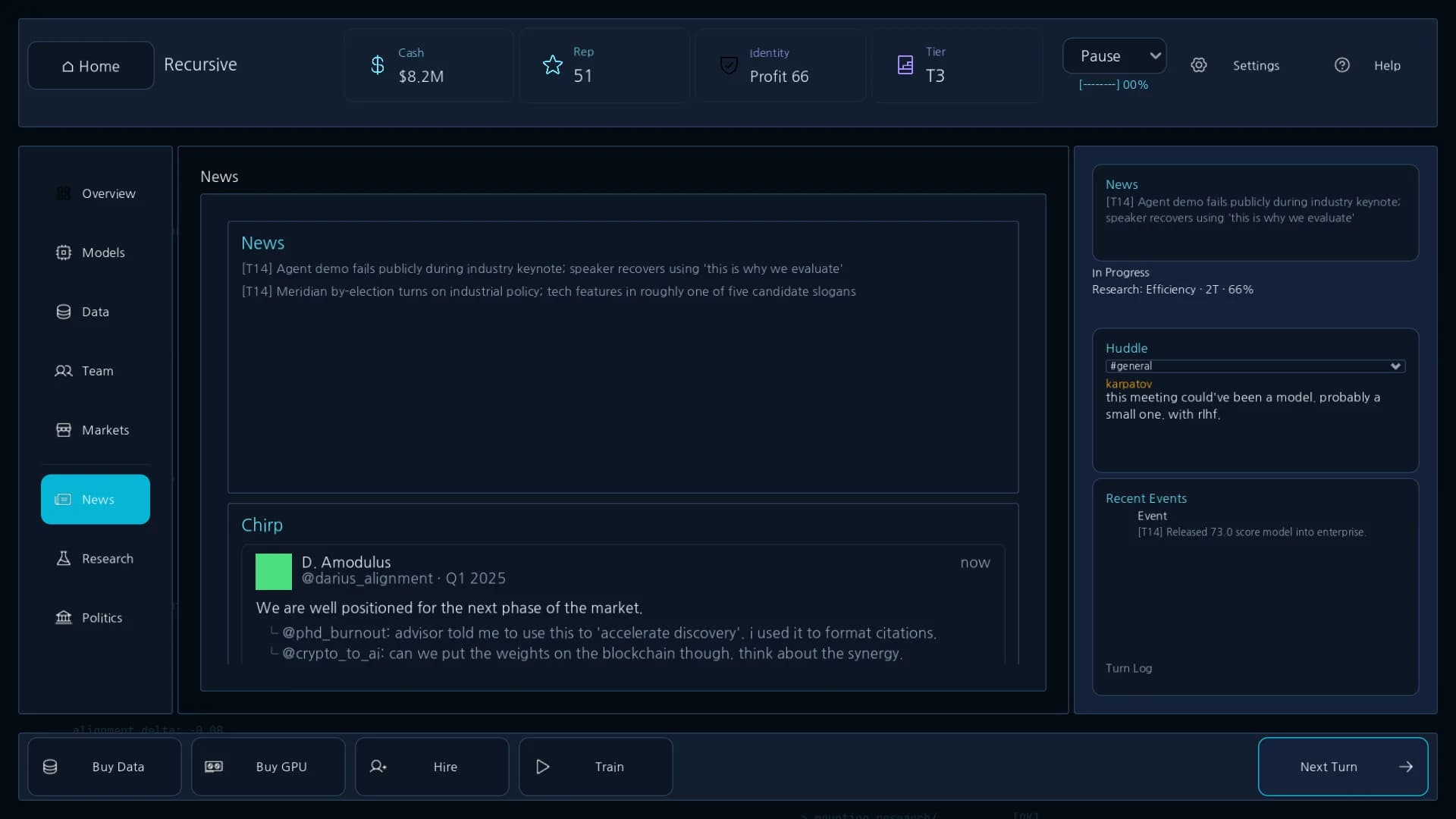Image resolution: width=1456 pixels, height=819 pixels.
Task: Click the Recursive company name
Action: 200,64
